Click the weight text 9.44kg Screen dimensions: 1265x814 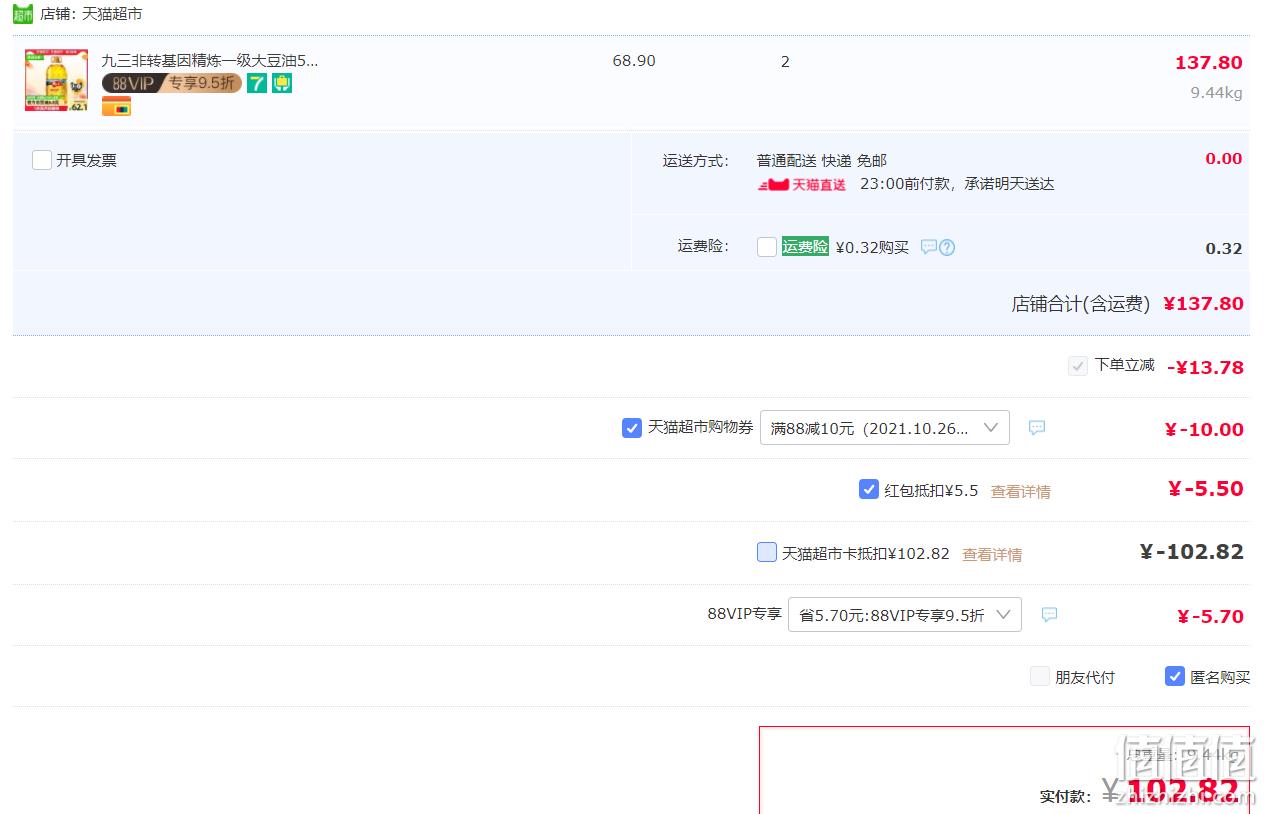coord(1216,93)
